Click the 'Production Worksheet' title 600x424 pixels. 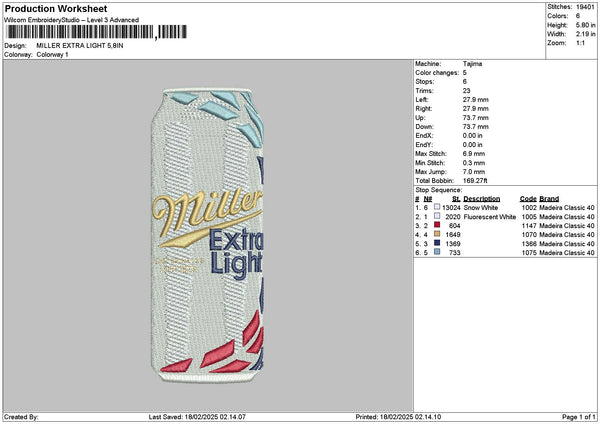pyautogui.click(x=56, y=8)
